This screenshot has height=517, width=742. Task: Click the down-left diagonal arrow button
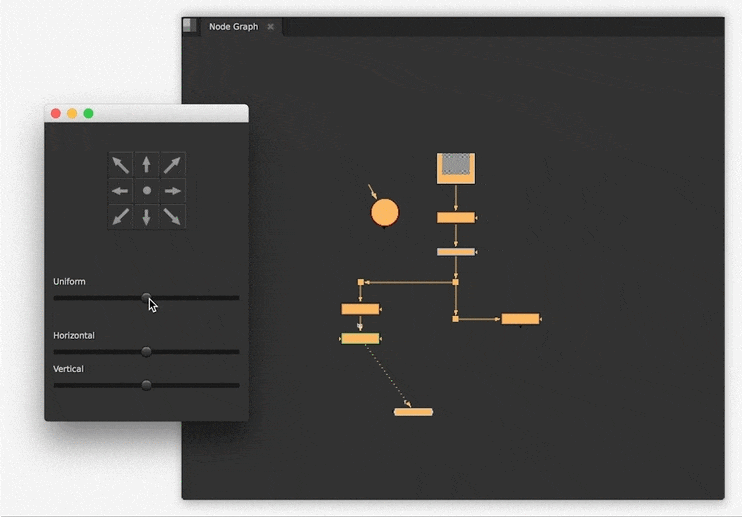pyautogui.click(x=121, y=216)
